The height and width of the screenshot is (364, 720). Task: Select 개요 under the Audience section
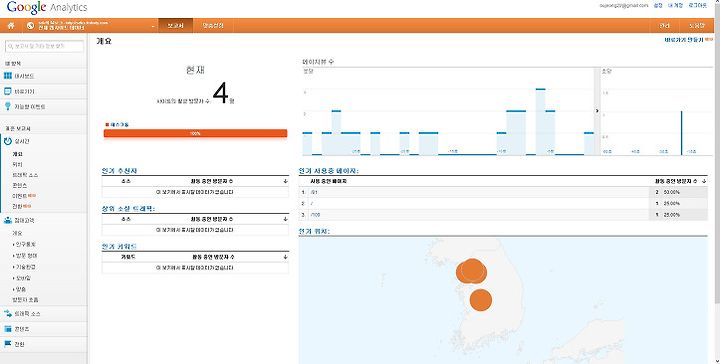click(x=17, y=233)
